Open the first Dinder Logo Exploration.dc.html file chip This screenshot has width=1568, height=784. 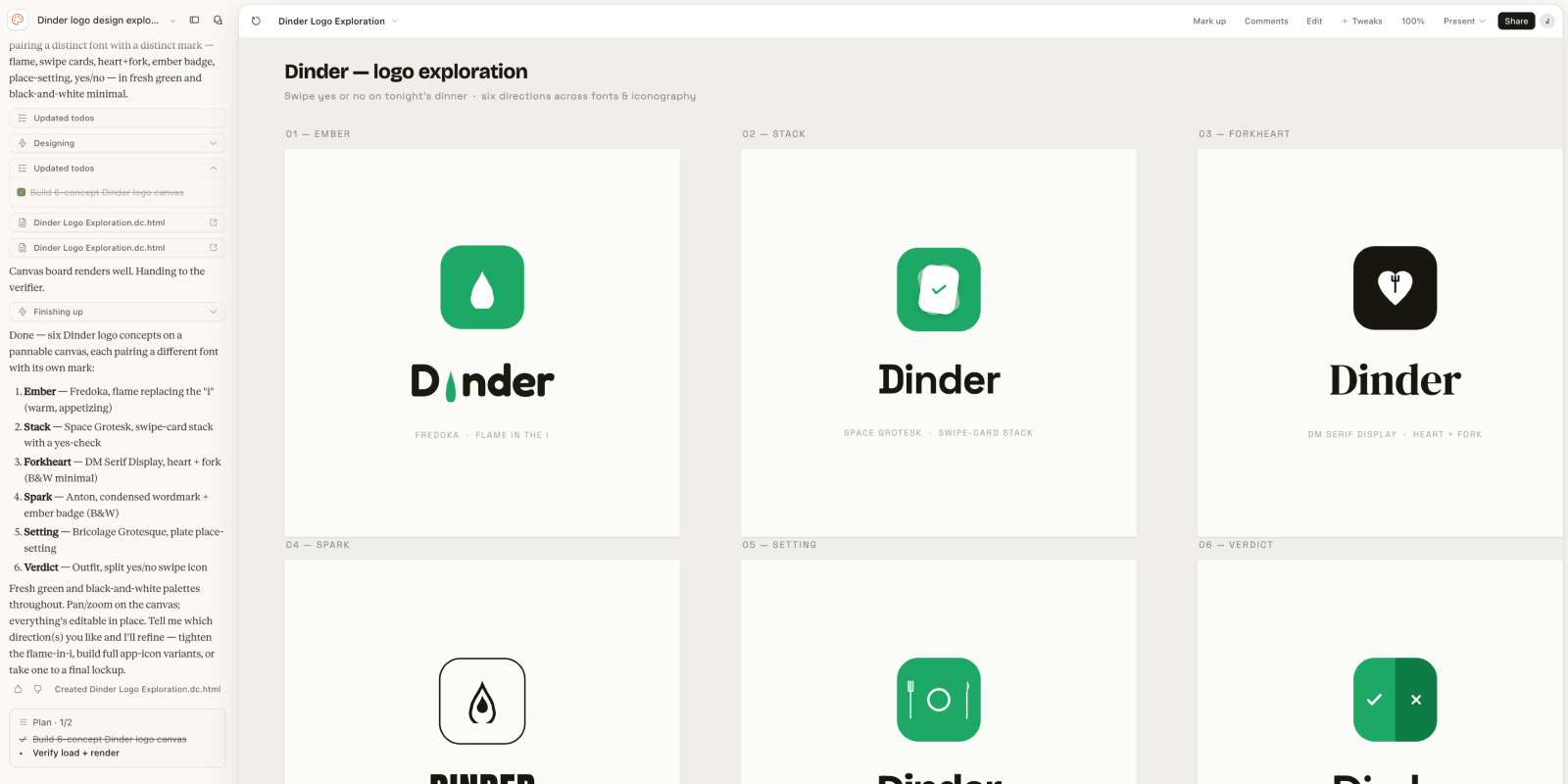pos(118,222)
